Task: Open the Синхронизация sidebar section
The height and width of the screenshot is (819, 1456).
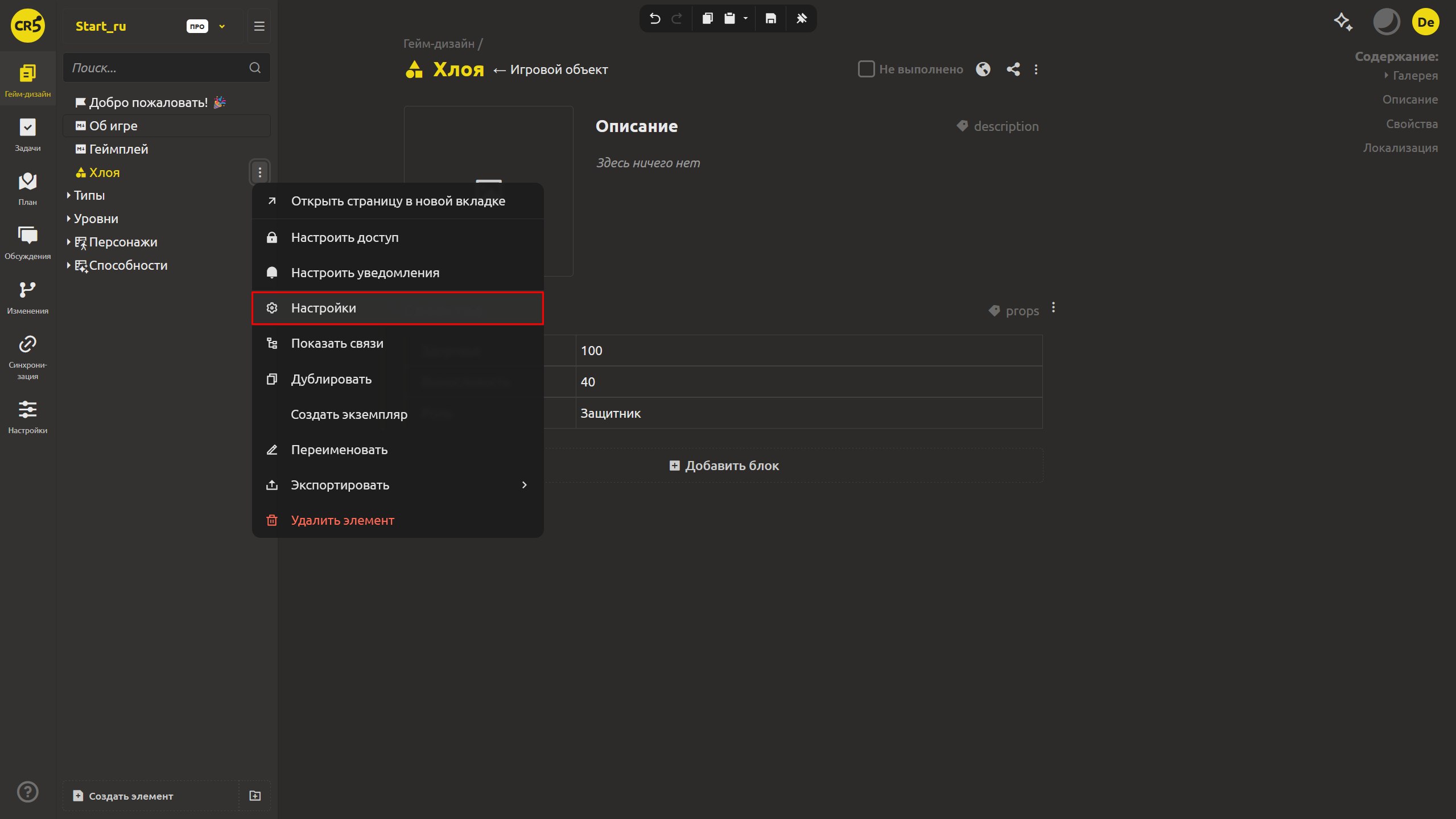Action: pyautogui.click(x=27, y=357)
